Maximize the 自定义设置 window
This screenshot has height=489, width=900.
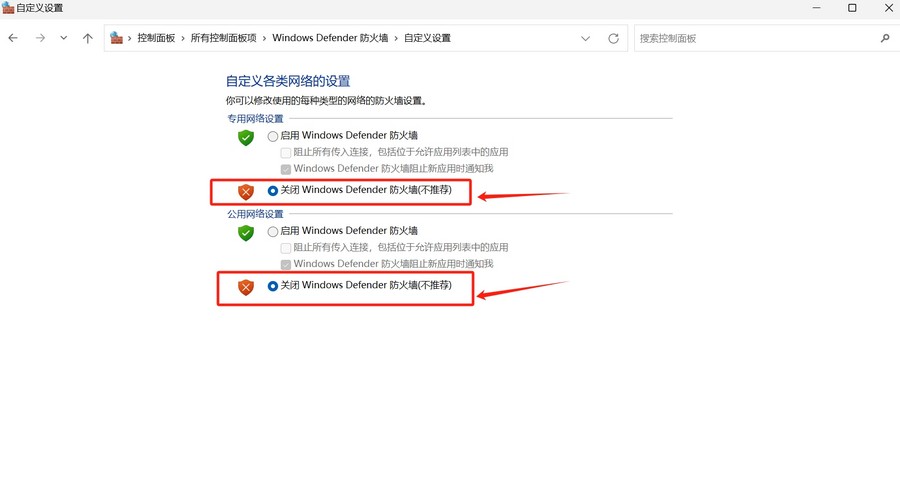tap(852, 7)
